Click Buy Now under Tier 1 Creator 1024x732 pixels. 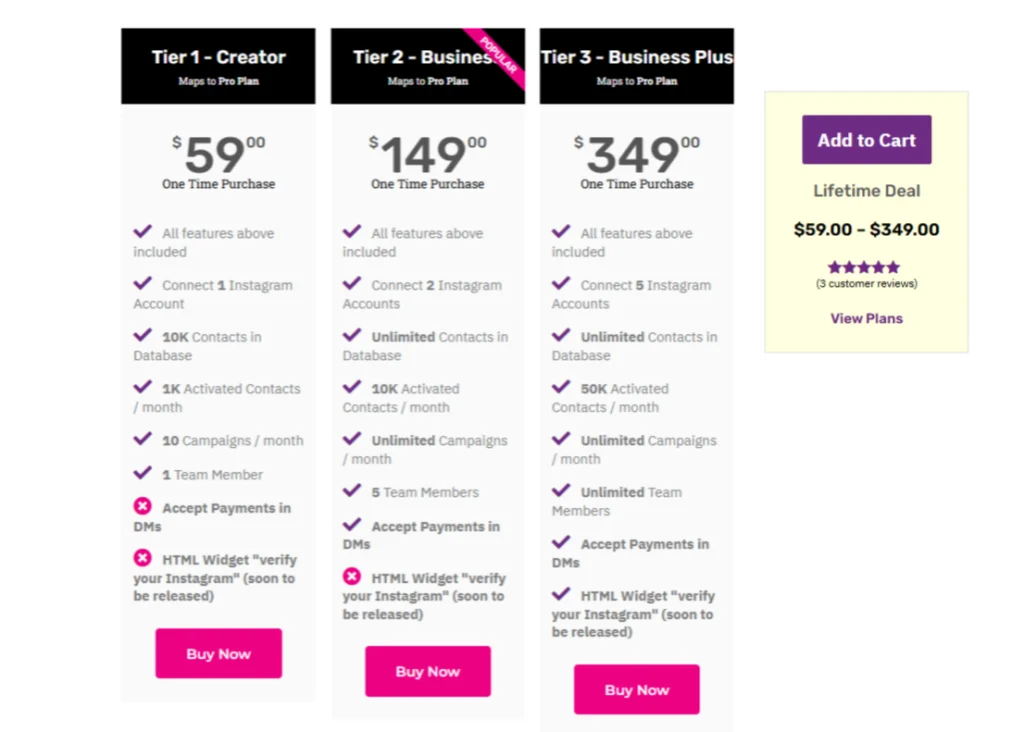pos(218,654)
